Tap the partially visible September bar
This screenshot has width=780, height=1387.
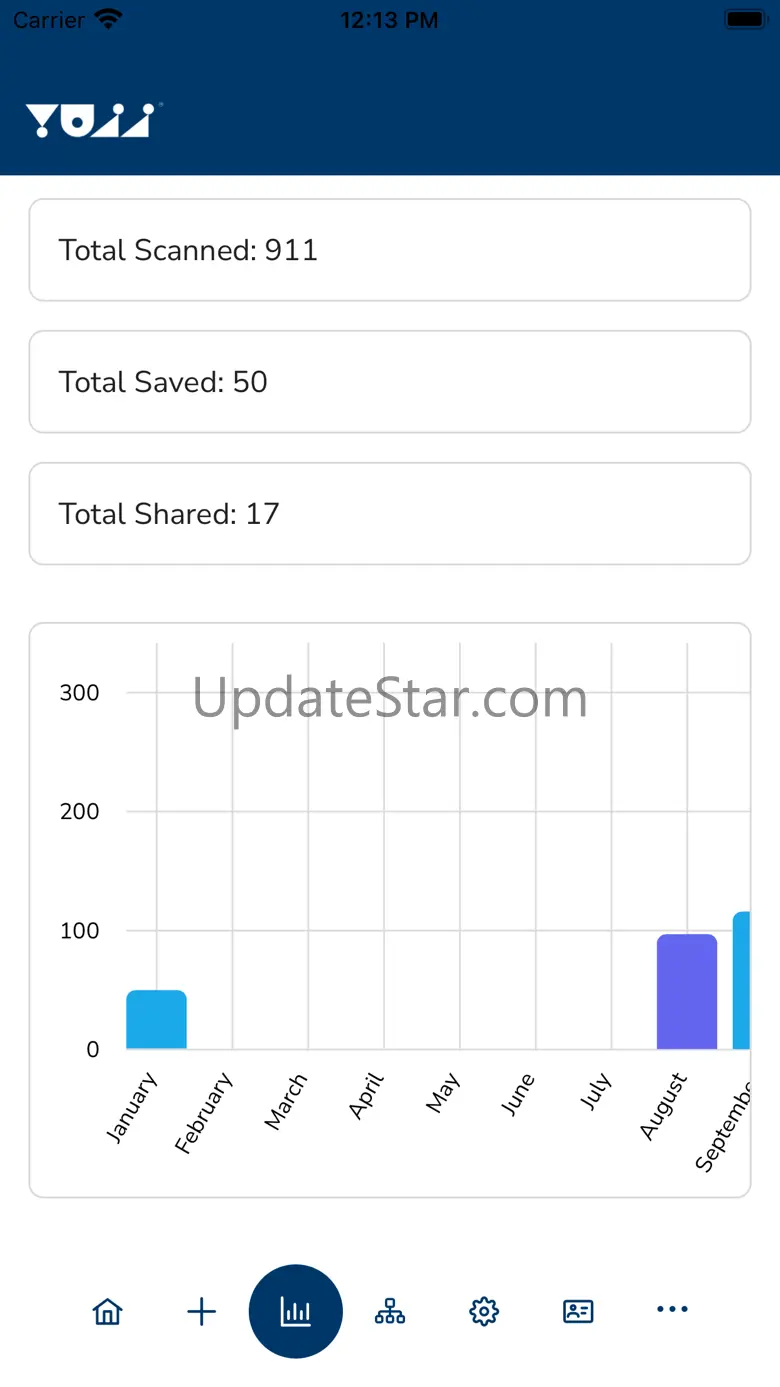click(741, 981)
